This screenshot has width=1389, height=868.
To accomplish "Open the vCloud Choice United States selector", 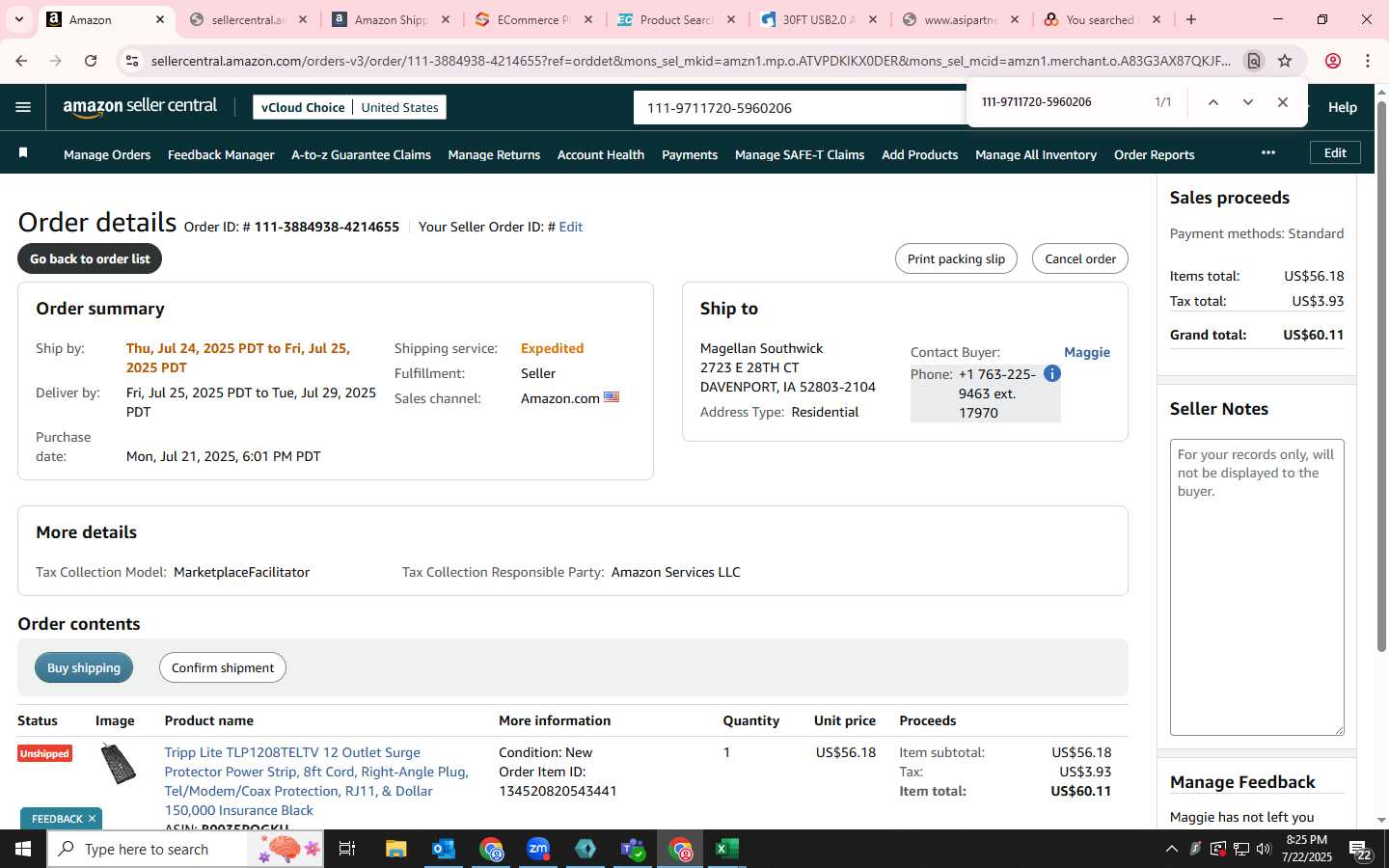I will coord(349,107).
